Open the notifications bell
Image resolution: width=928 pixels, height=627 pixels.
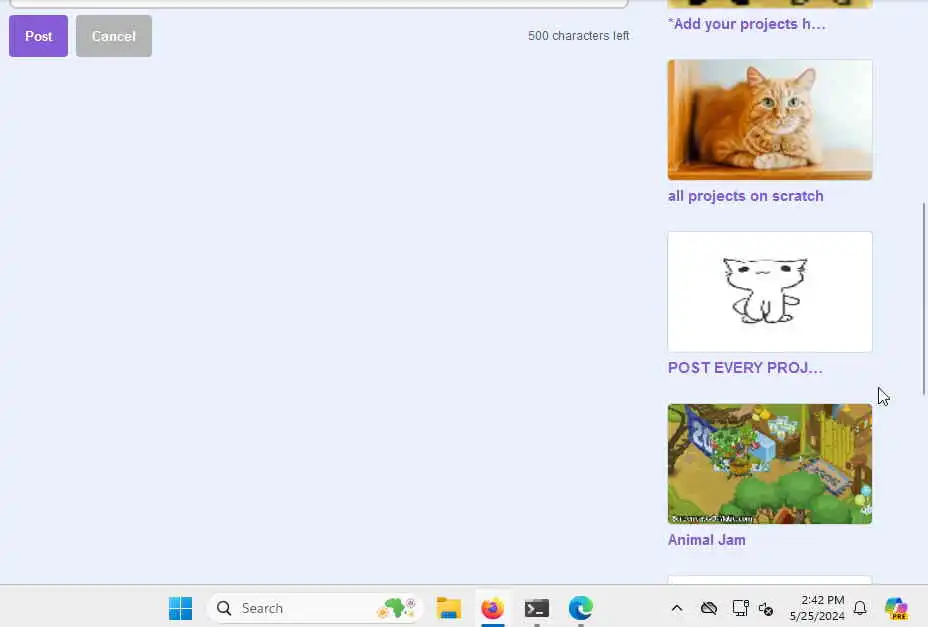[860, 608]
